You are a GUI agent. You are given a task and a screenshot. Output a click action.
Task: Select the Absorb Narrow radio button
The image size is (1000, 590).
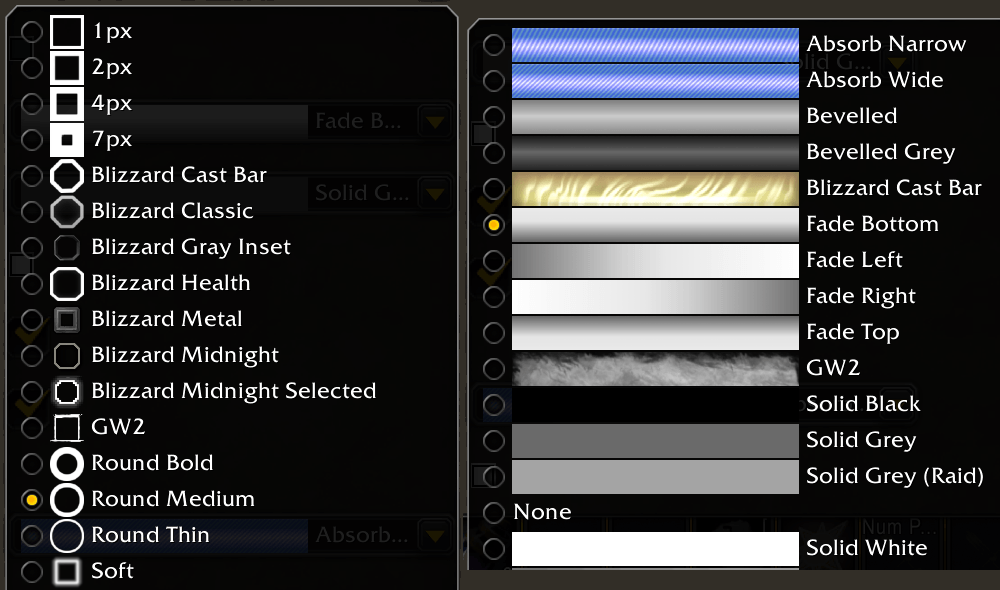494,45
